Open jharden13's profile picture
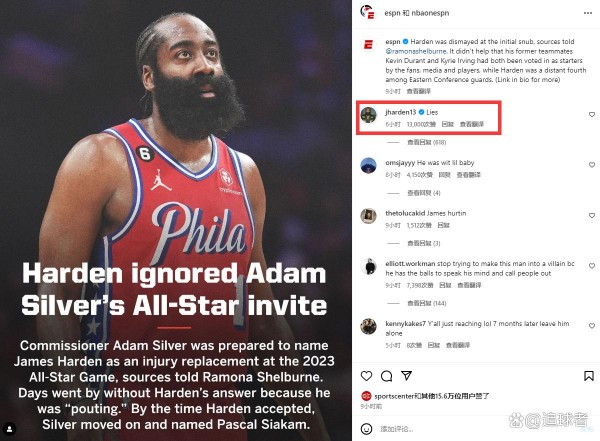Image resolution: width=600 pixels, height=441 pixels. click(368, 115)
